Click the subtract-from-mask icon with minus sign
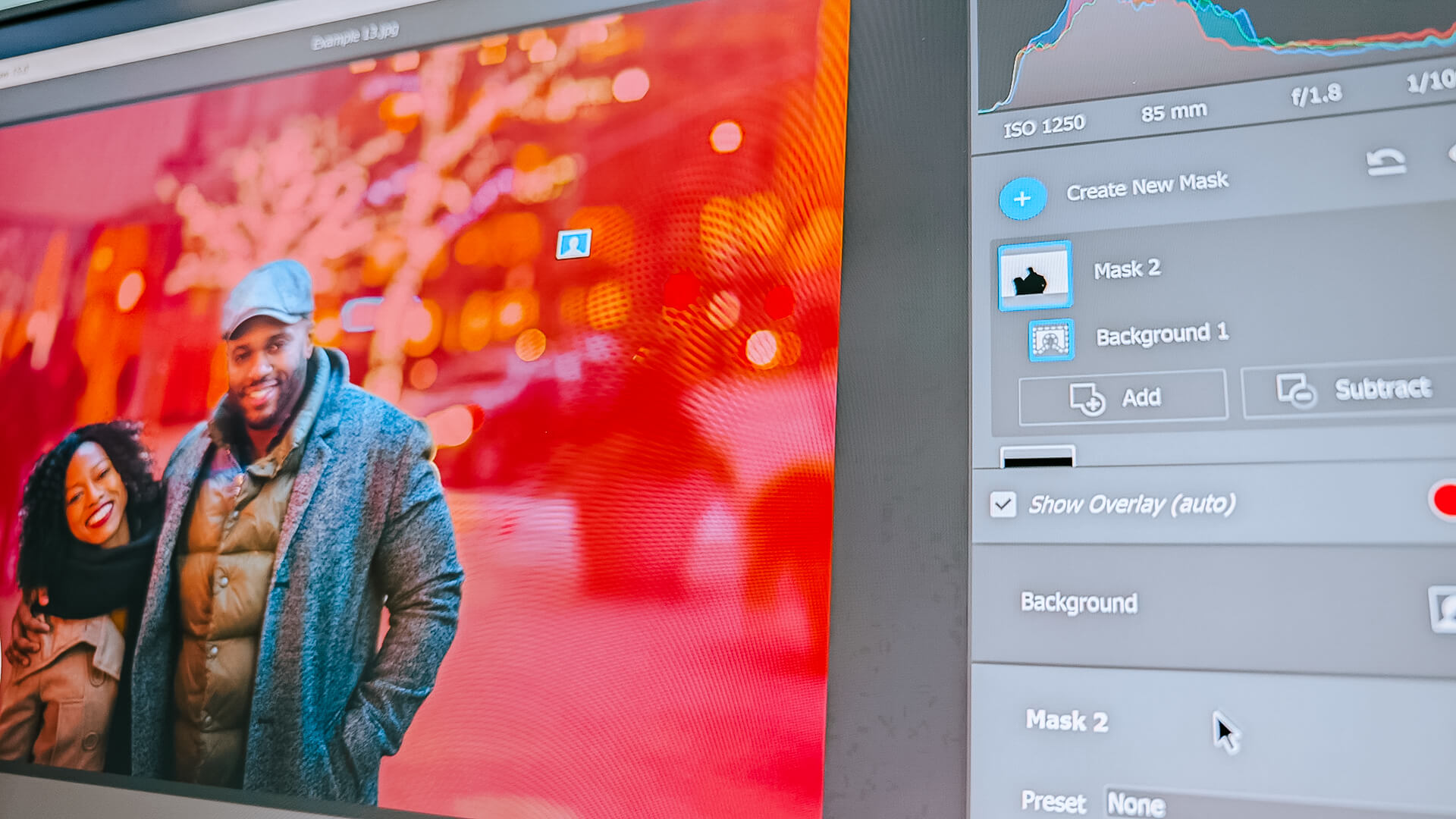The height and width of the screenshot is (819, 1456). coord(1296,391)
